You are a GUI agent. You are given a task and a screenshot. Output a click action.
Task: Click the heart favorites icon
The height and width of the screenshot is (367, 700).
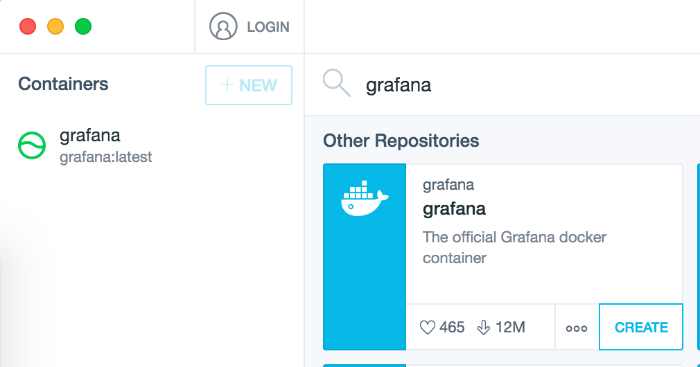pyautogui.click(x=427, y=328)
